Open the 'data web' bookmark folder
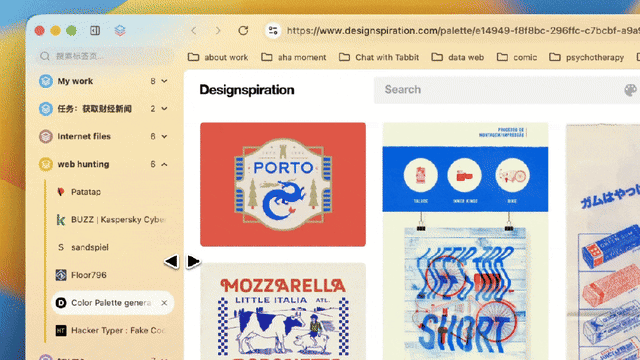 pos(458,57)
